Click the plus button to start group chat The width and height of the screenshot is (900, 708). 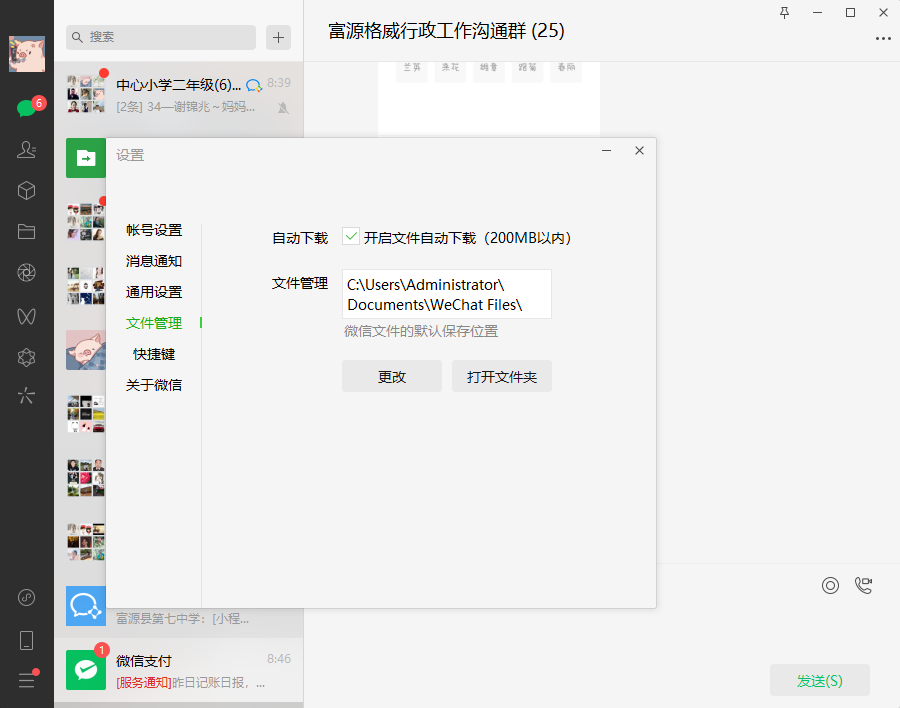278,37
